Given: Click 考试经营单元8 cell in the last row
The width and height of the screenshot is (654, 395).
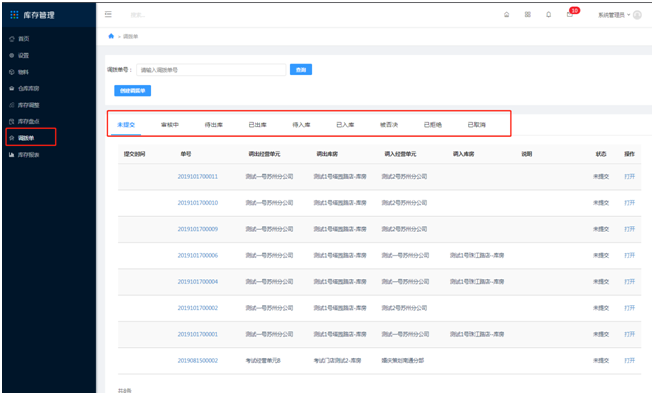Looking at the screenshot, I should click(x=263, y=360).
